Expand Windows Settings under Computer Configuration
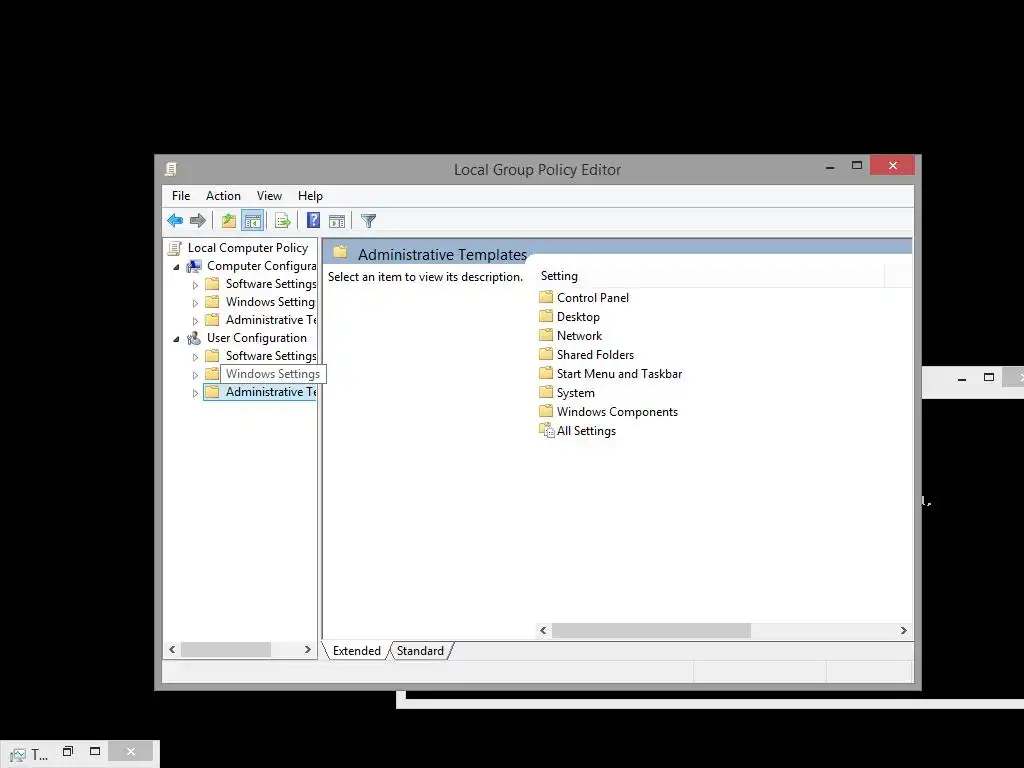 (x=195, y=303)
